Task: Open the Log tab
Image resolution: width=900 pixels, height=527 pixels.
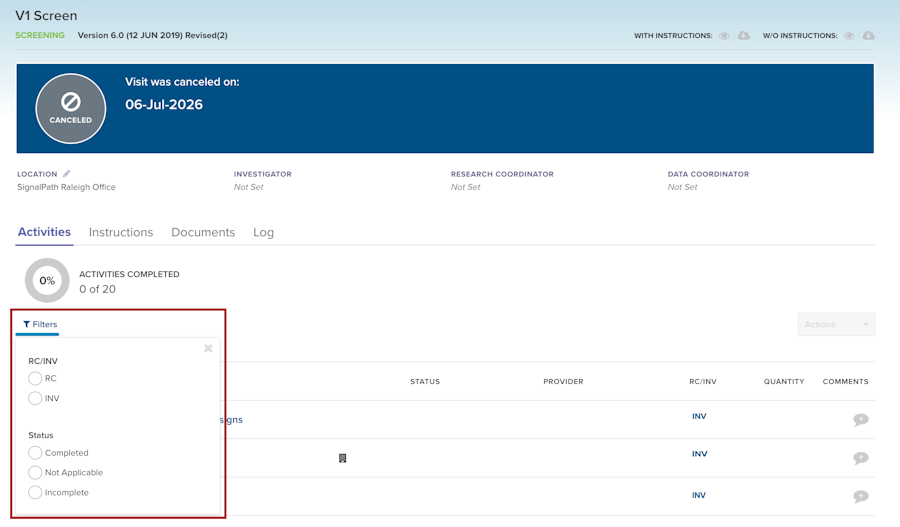Action: pos(263,232)
